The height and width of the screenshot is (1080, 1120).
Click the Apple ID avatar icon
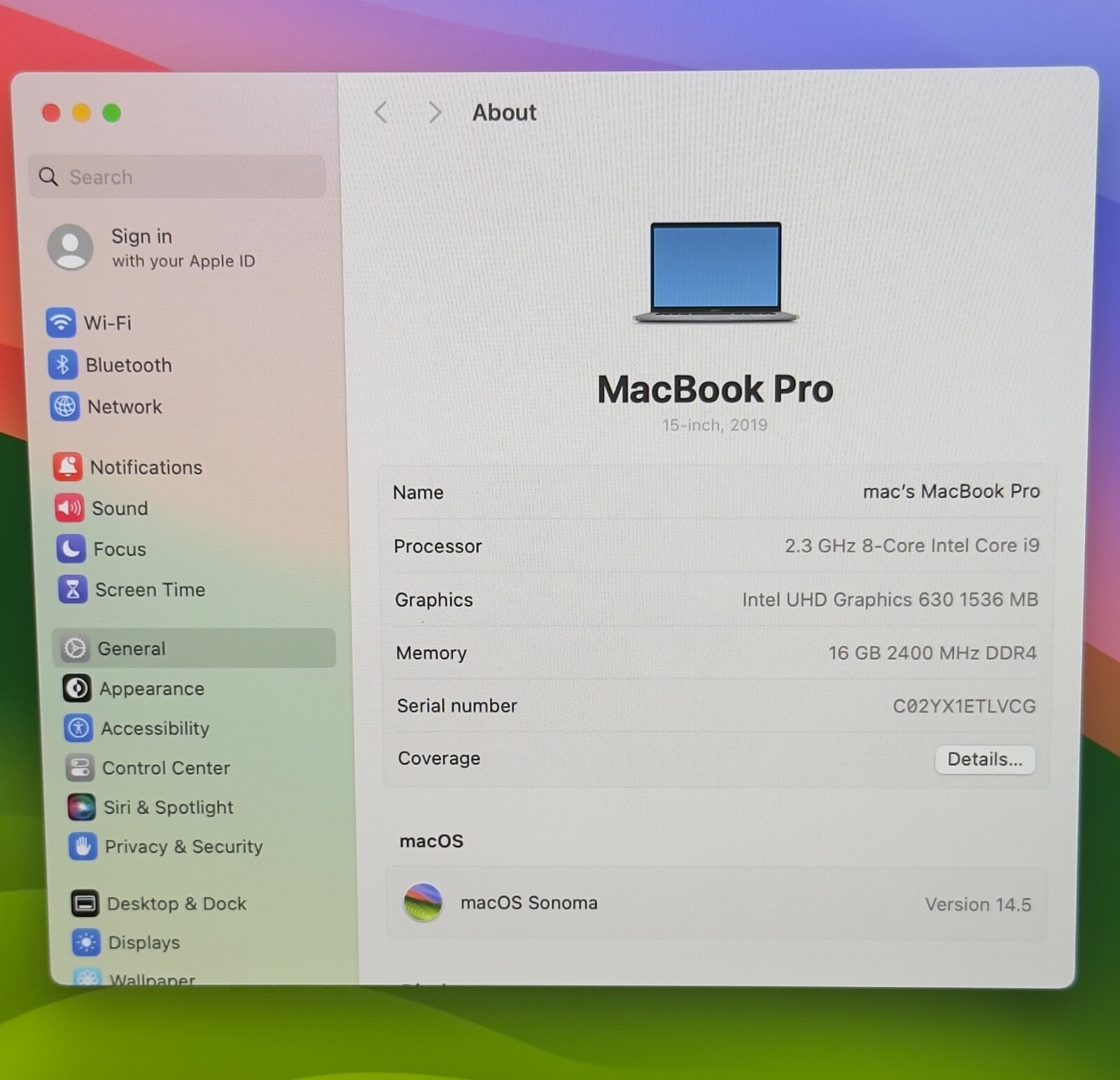70,246
